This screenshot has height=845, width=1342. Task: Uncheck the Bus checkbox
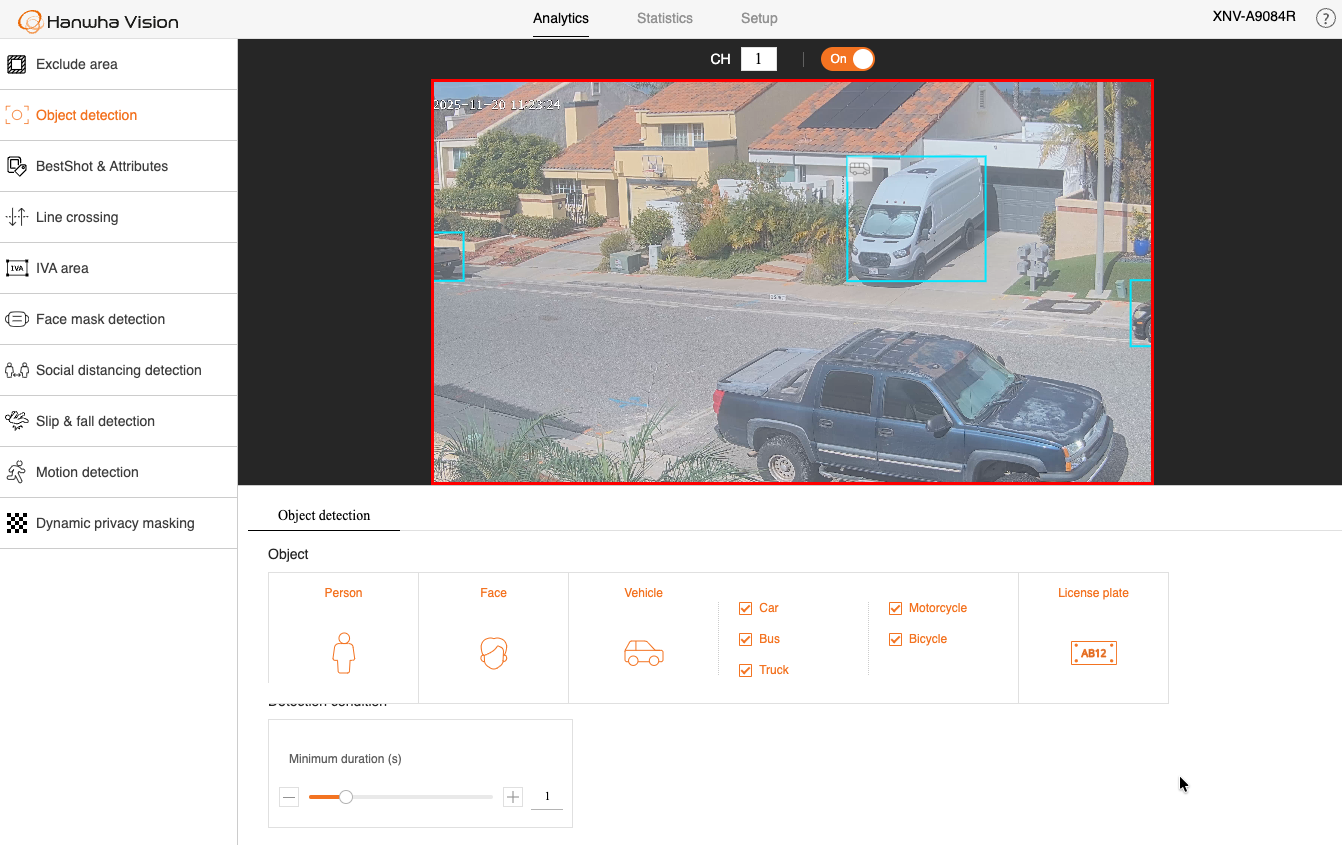[745, 639]
